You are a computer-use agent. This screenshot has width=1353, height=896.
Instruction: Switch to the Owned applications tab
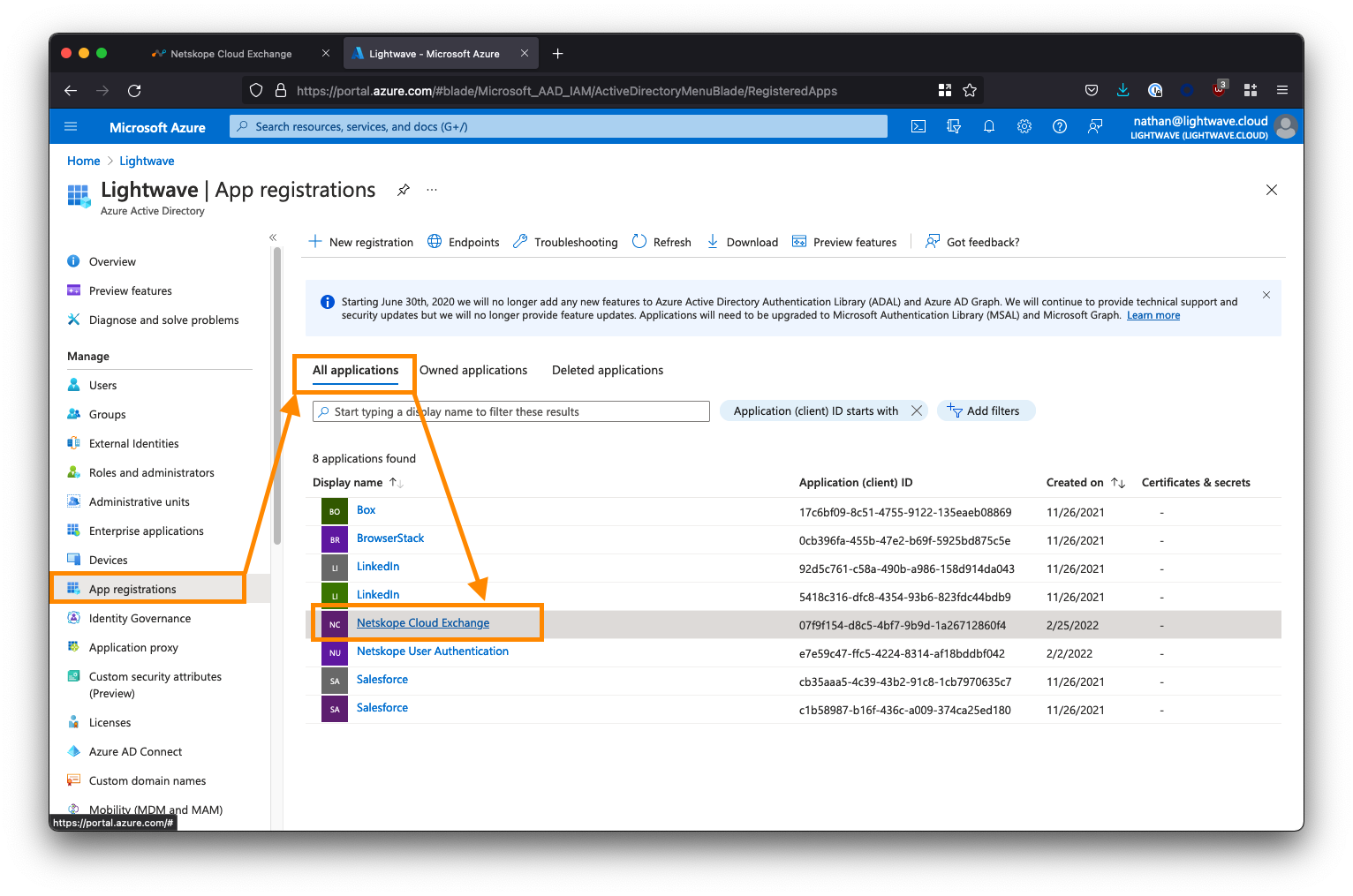[473, 370]
